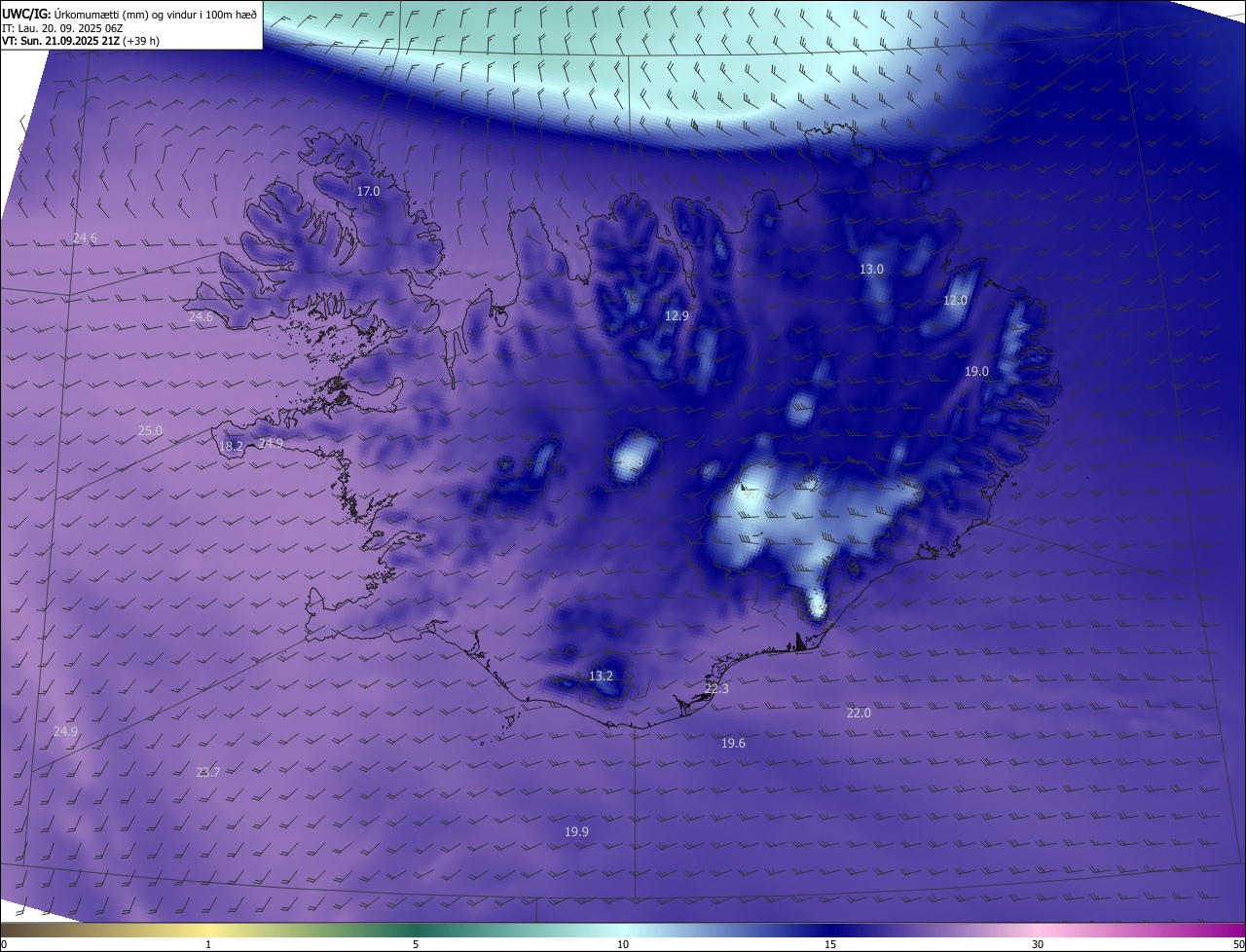The width and height of the screenshot is (1246, 952).
Task: Select the 5 tick label on the colorbar
Action: (416, 944)
